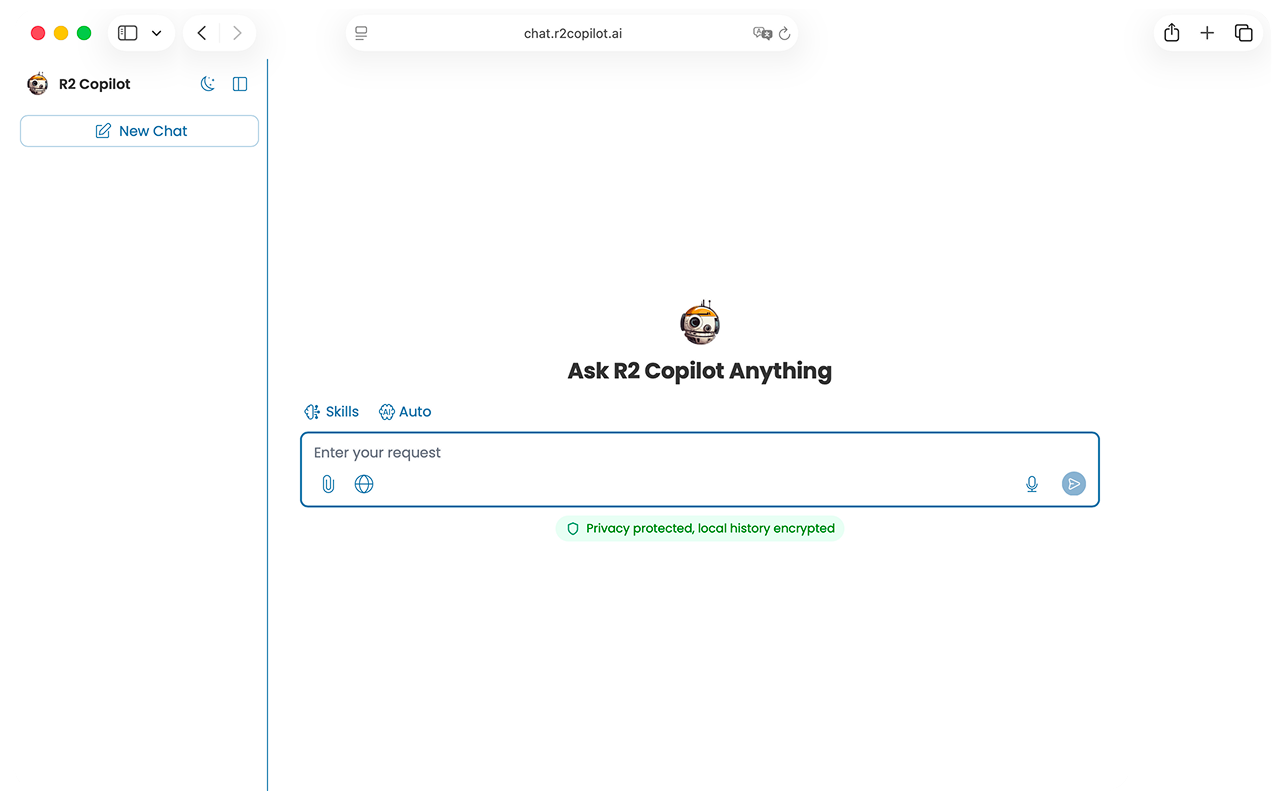Send the request with the arrow button
The width and height of the screenshot is (1280, 800).
(x=1073, y=484)
